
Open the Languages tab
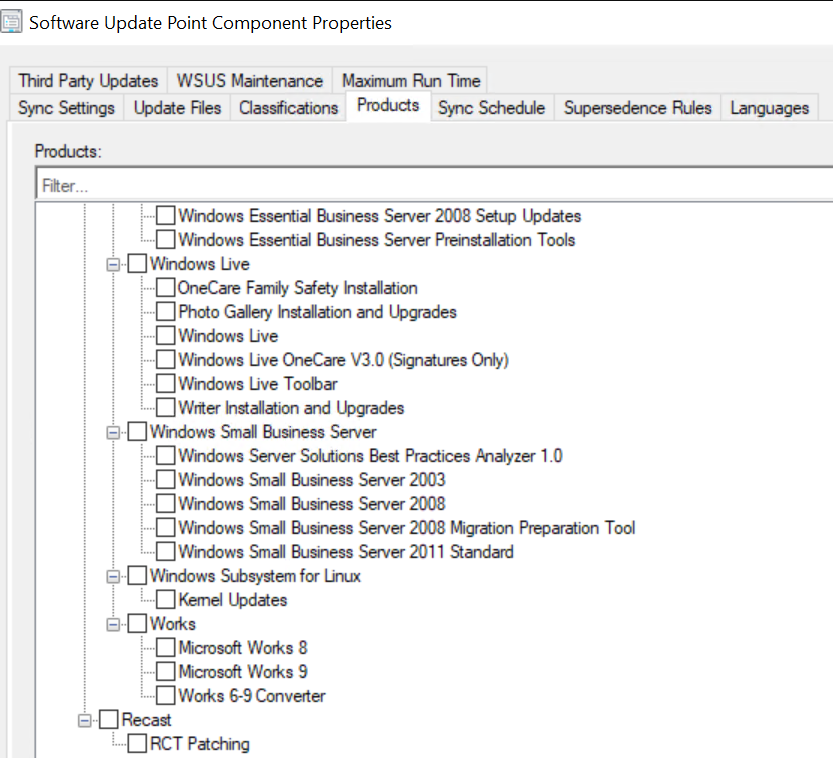pyautogui.click(x=769, y=107)
